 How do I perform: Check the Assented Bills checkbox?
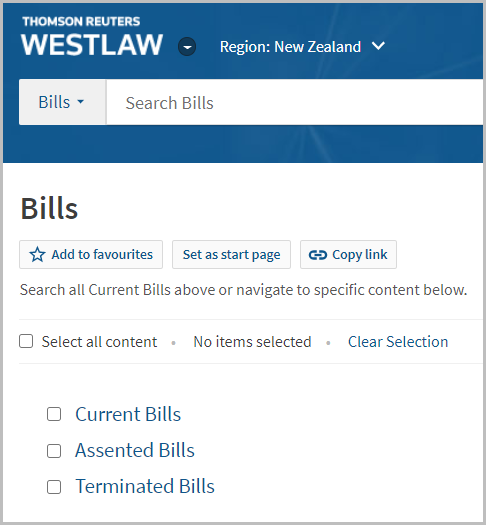54,451
